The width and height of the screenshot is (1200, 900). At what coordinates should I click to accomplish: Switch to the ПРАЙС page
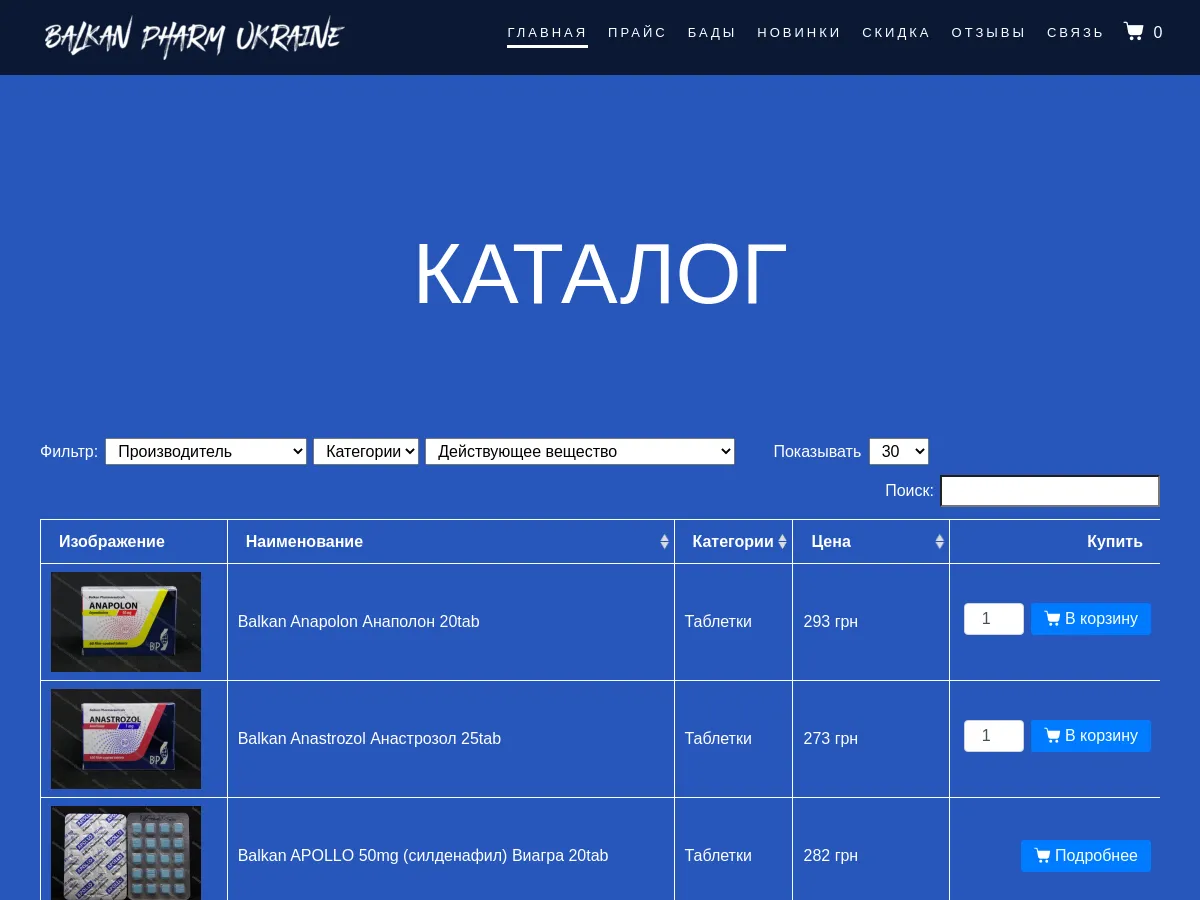tap(637, 32)
